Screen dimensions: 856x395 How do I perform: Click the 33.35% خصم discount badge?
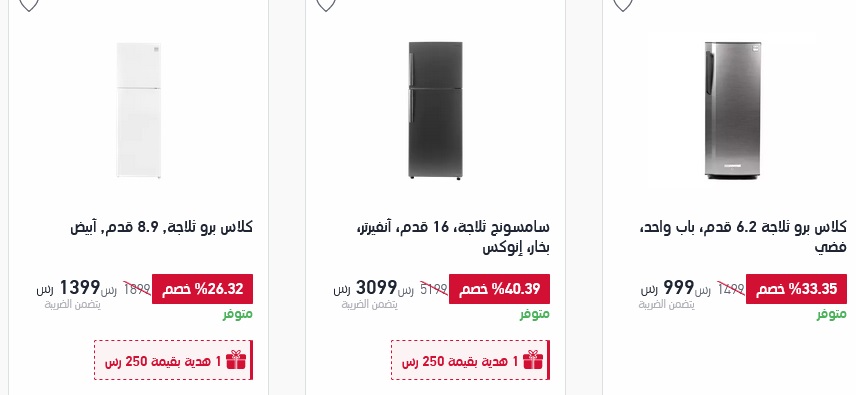[796, 289]
